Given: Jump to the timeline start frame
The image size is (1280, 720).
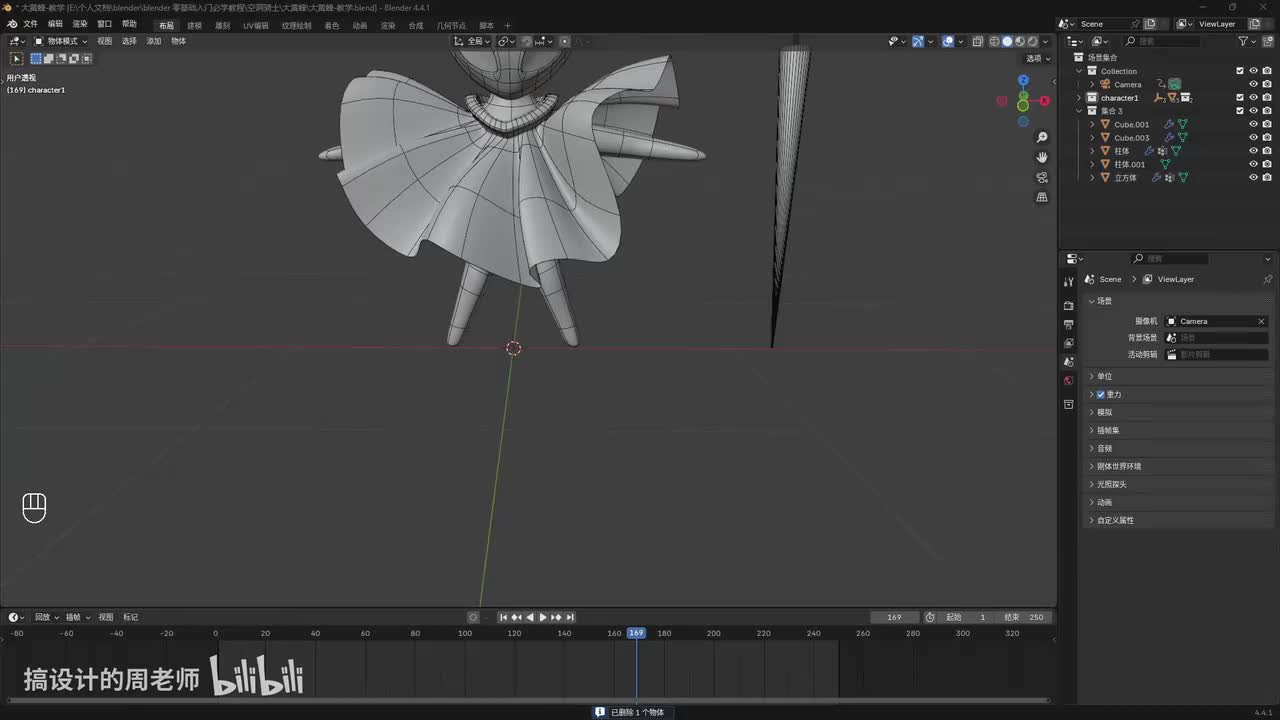Looking at the screenshot, I should point(504,617).
